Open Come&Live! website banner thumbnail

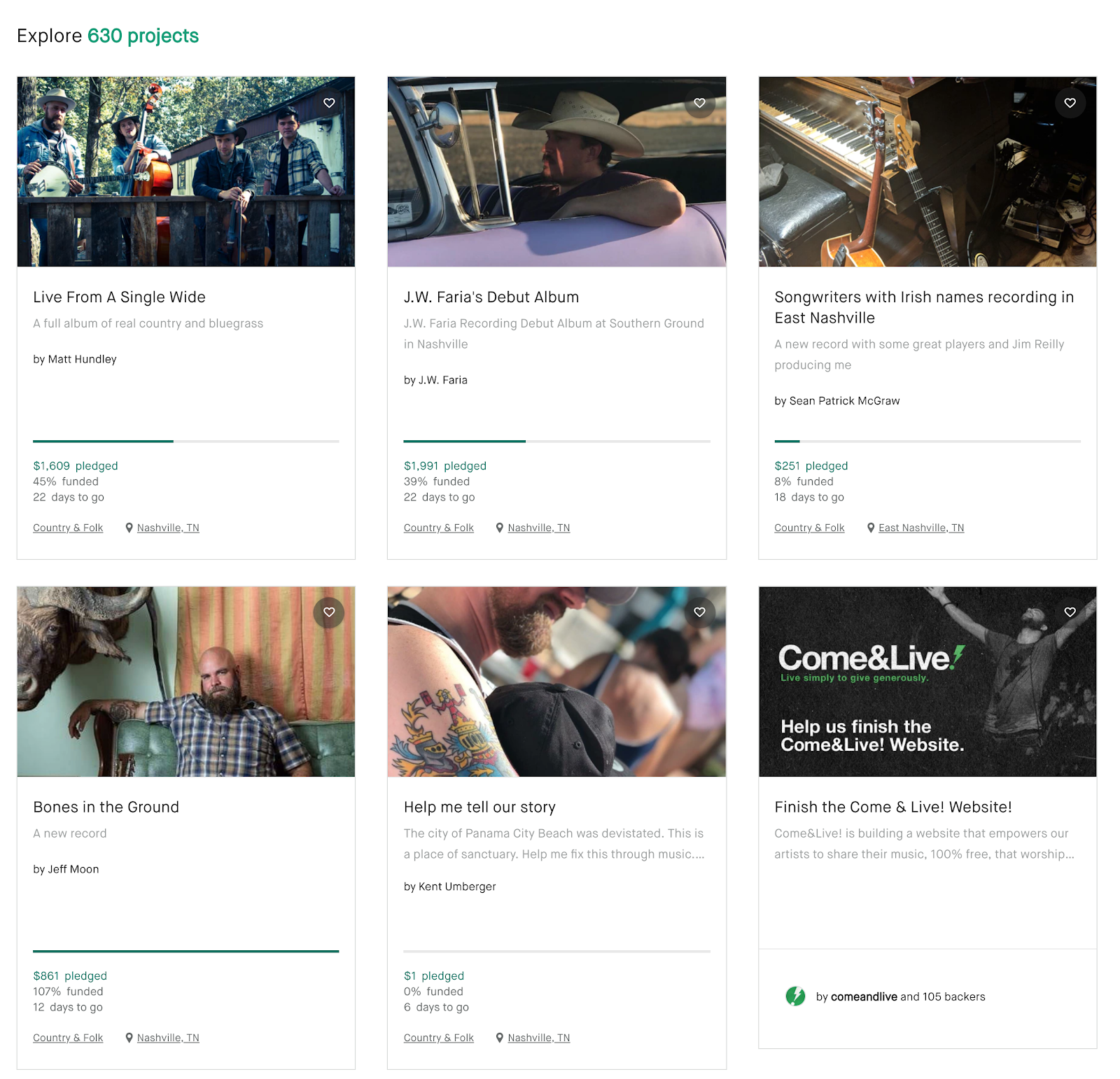(927, 682)
